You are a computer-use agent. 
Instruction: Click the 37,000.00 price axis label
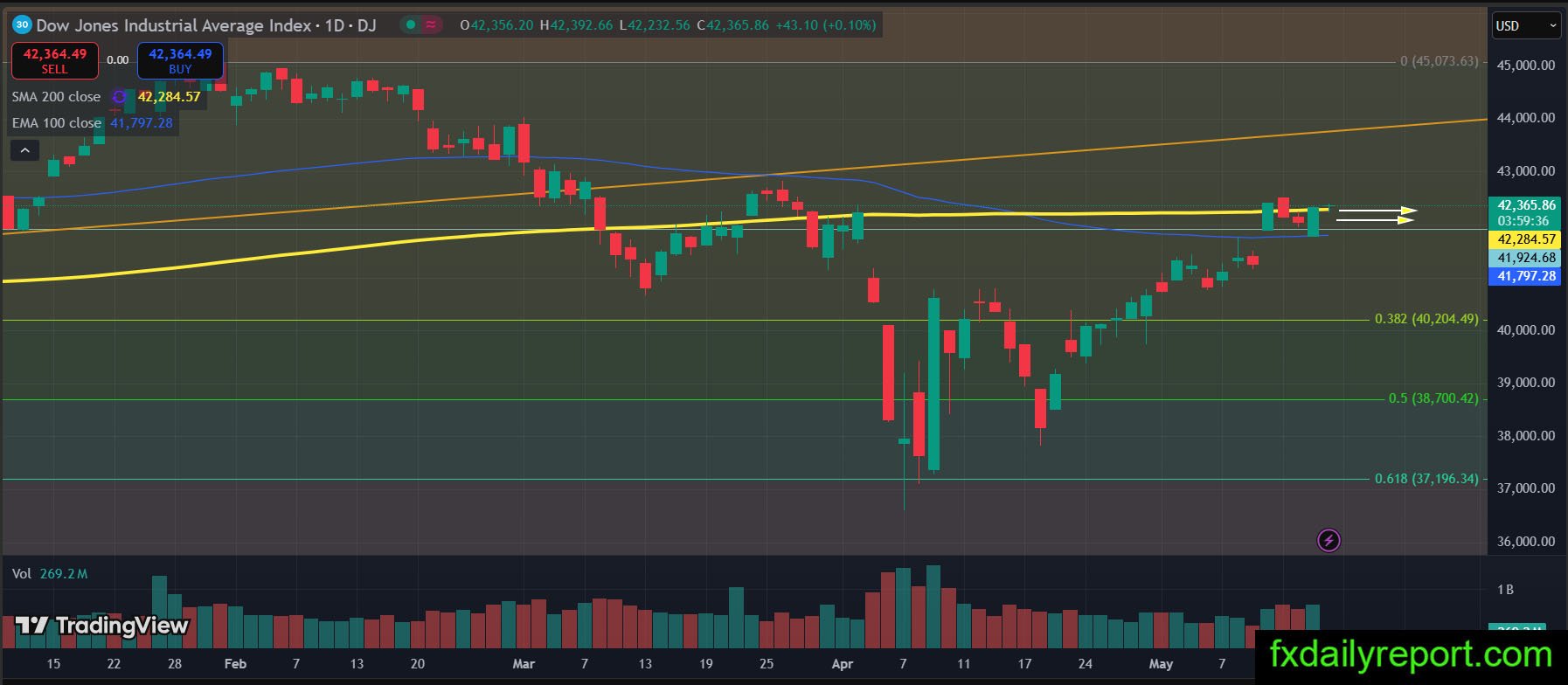pyautogui.click(x=1526, y=488)
